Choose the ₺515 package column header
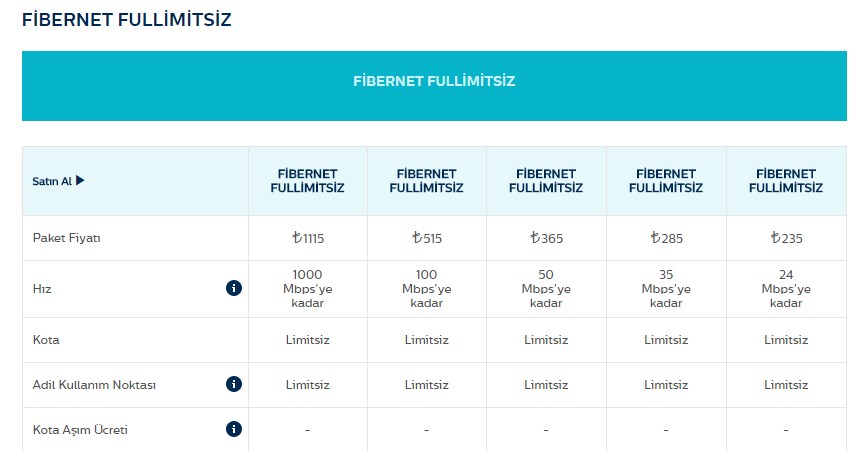Viewport: 857px width, 452px height. pyautogui.click(x=426, y=181)
